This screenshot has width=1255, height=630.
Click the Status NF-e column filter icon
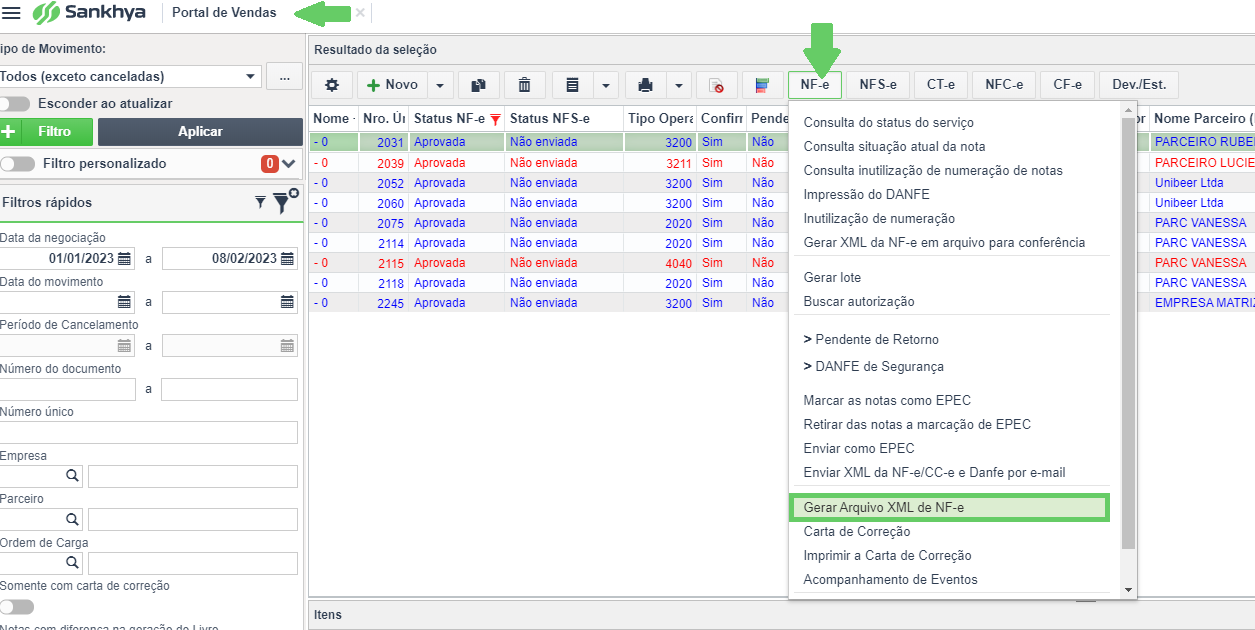pos(495,119)
